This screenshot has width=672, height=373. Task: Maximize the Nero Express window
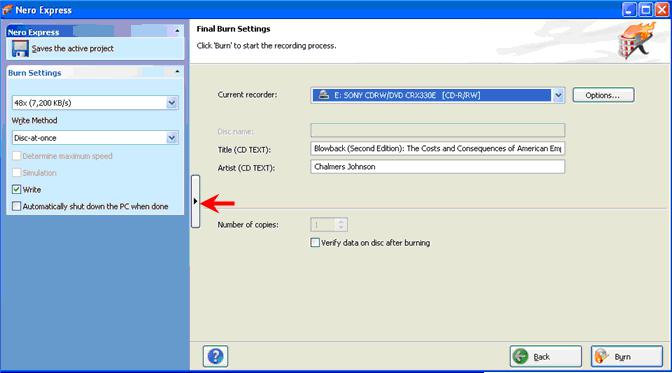[645, 9]
